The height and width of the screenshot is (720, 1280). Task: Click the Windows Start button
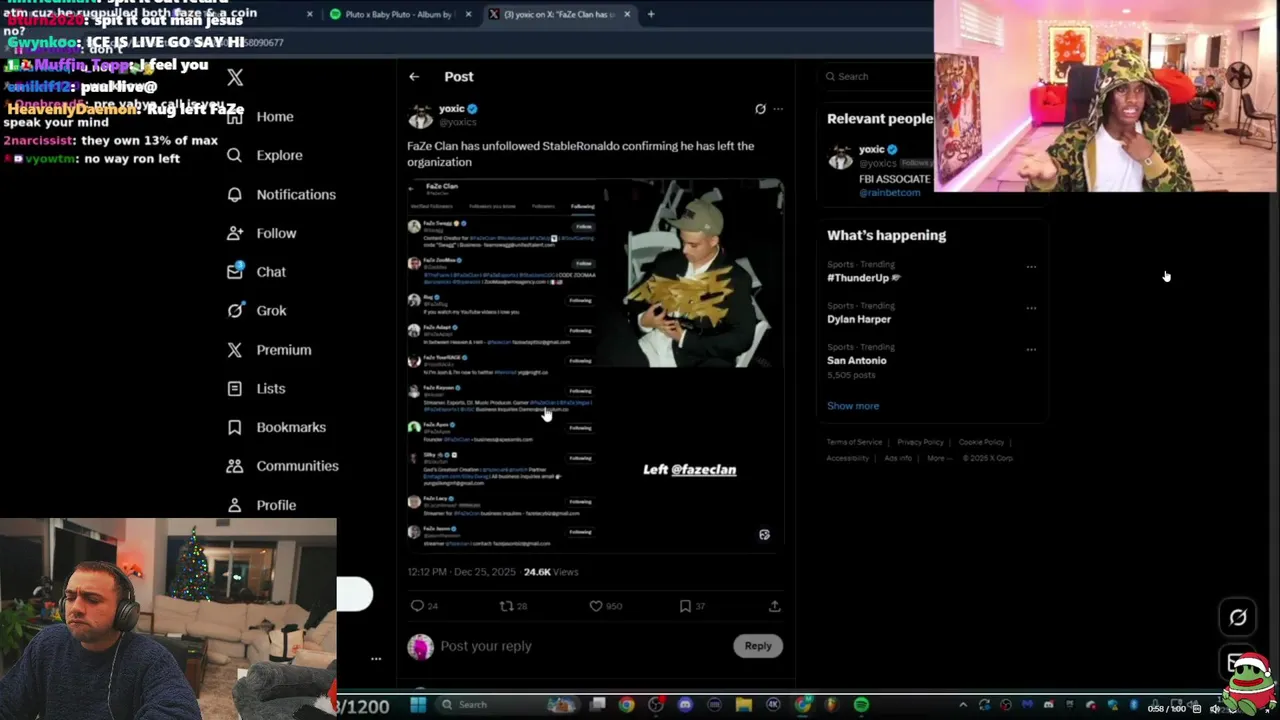(418, 705)
